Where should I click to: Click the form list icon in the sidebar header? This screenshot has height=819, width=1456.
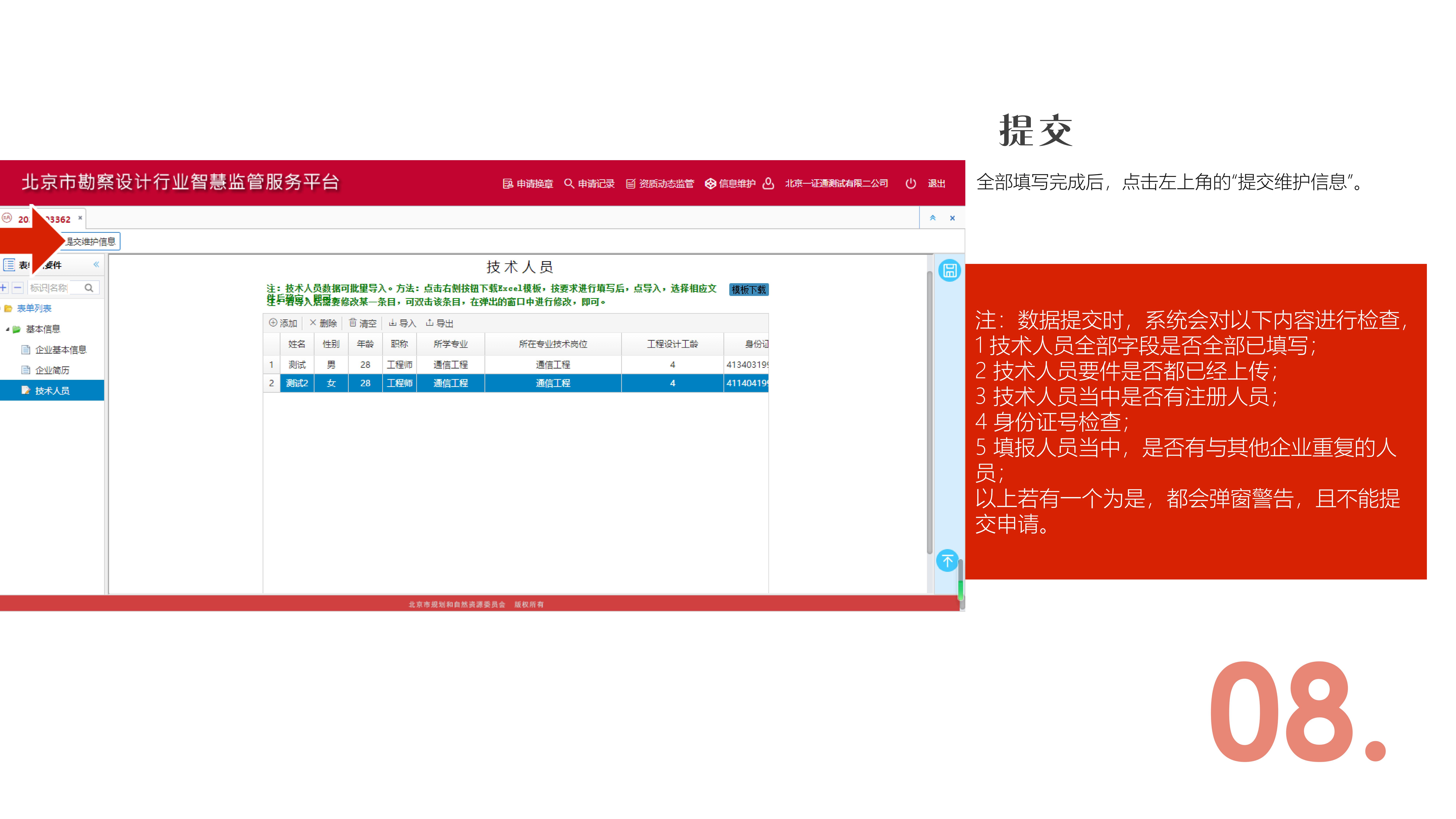coord(9,264)
